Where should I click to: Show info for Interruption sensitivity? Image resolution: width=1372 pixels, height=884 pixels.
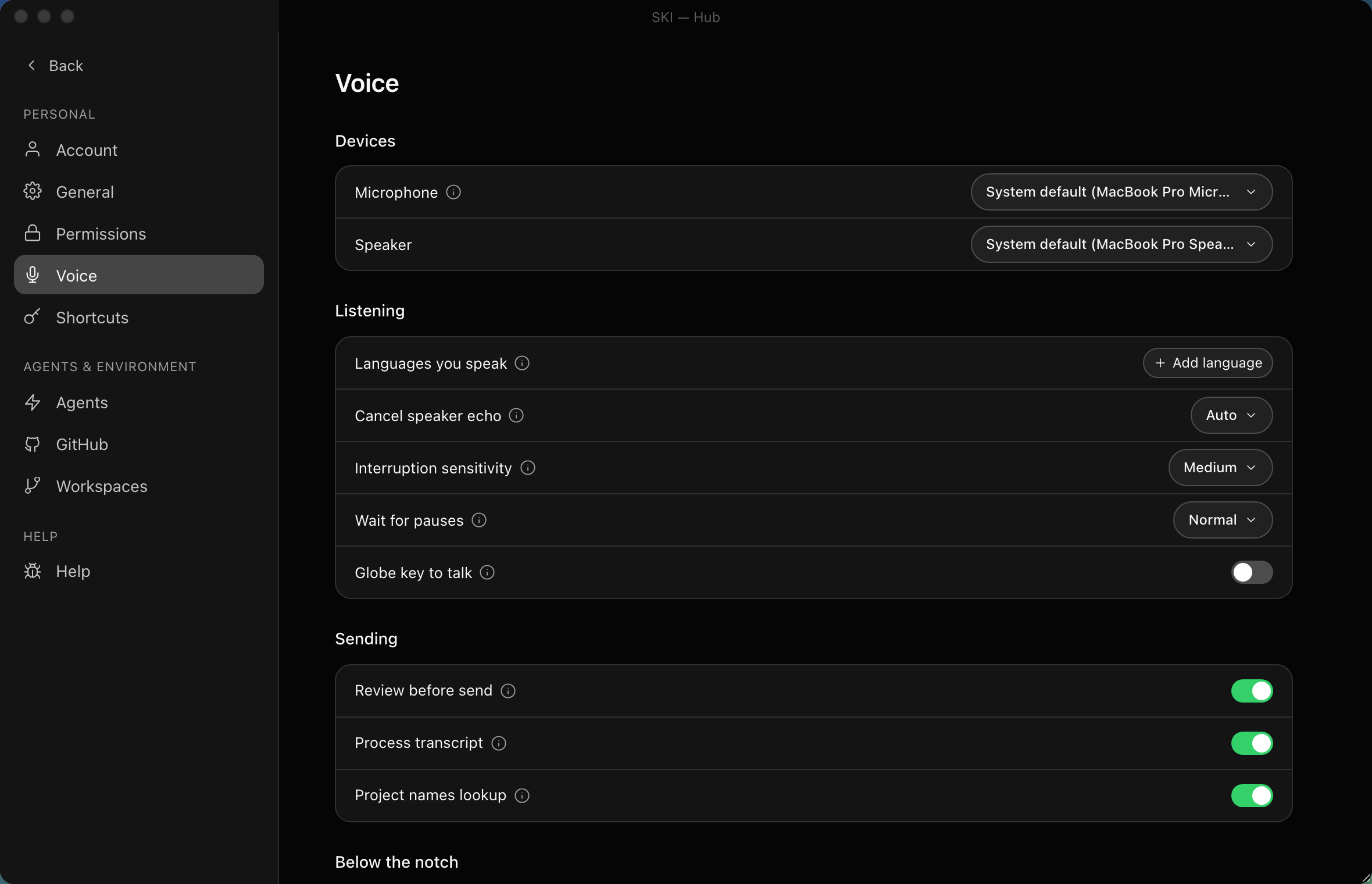[x=528, y=468]
